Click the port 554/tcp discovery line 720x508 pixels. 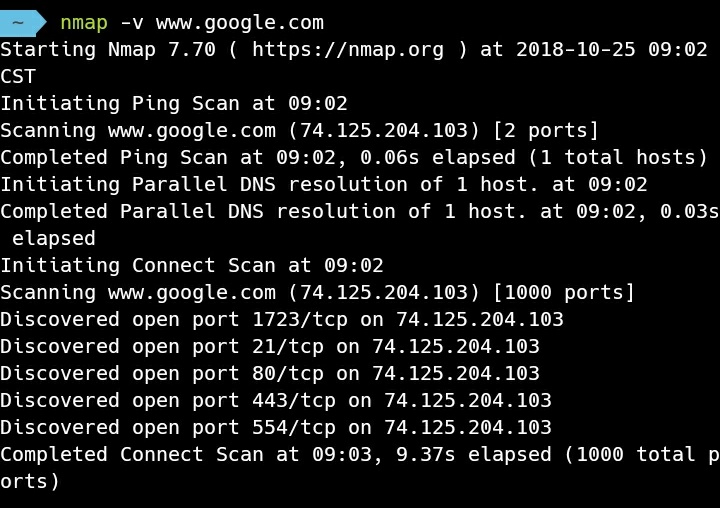point(276,428)
